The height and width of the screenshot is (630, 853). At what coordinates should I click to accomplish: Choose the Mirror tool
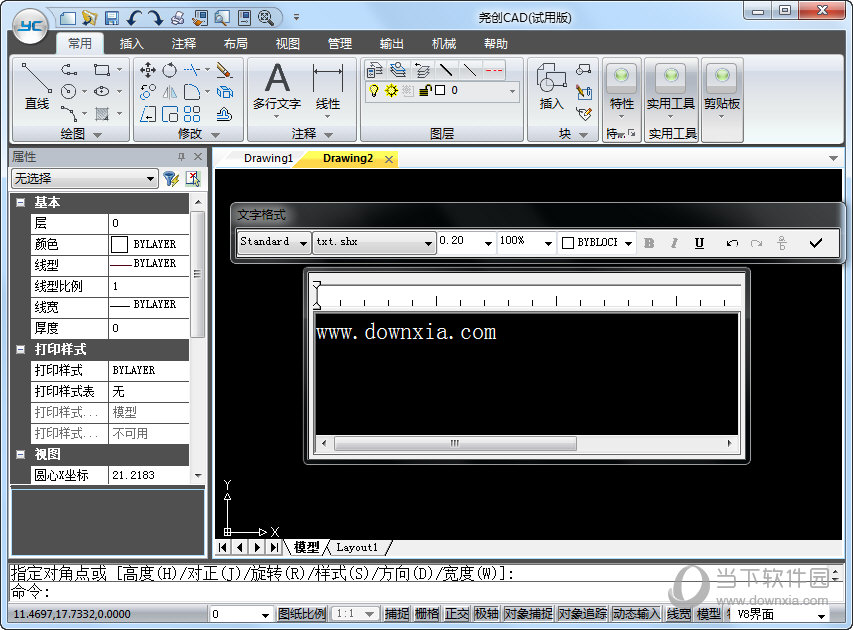(170, 92)
